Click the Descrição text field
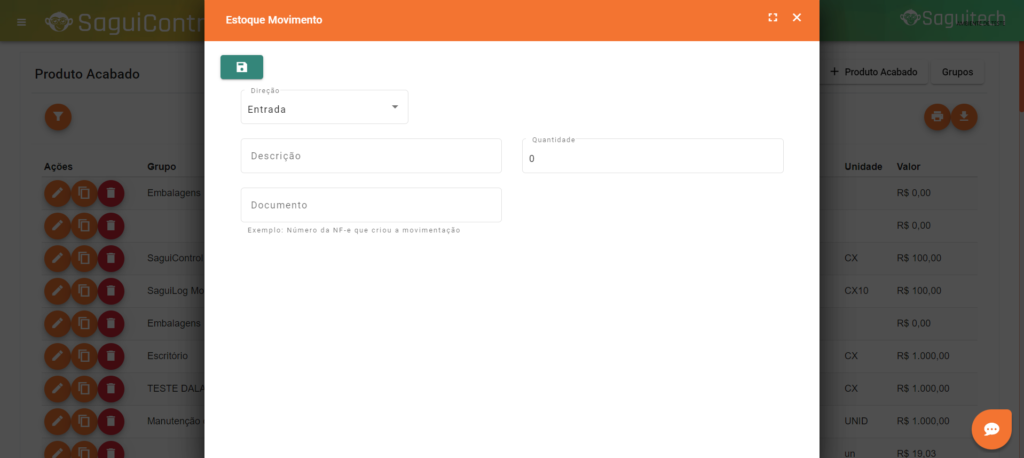The width and height of the screenshot is (1024, 458). 371,156
